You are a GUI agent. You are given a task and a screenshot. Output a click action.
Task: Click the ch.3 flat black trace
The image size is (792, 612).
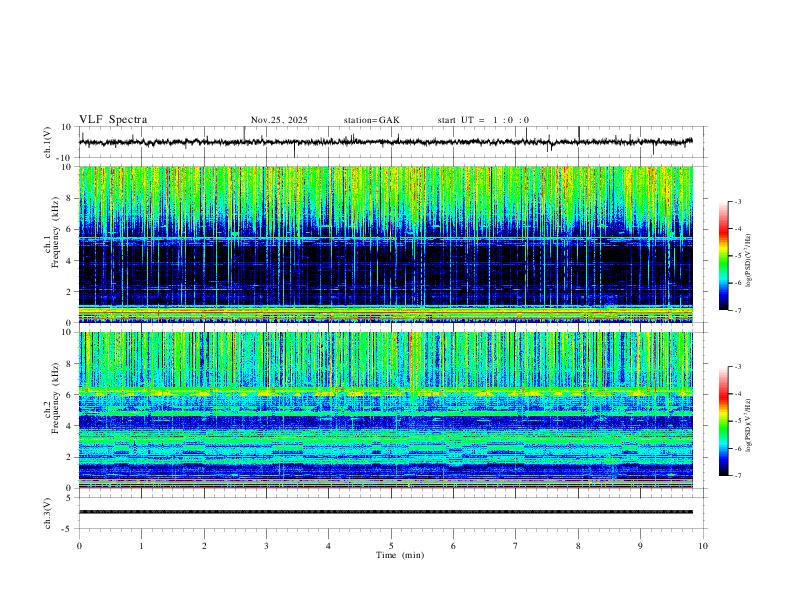pos(385,512)
